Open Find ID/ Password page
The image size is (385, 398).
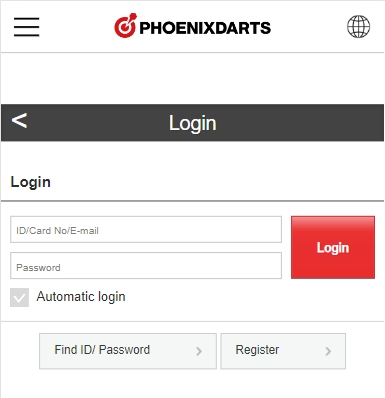pos(128,351)
